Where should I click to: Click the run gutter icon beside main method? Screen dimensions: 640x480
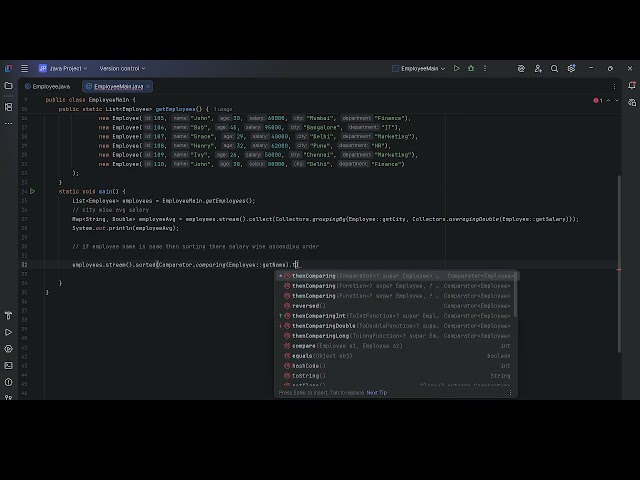33,191
